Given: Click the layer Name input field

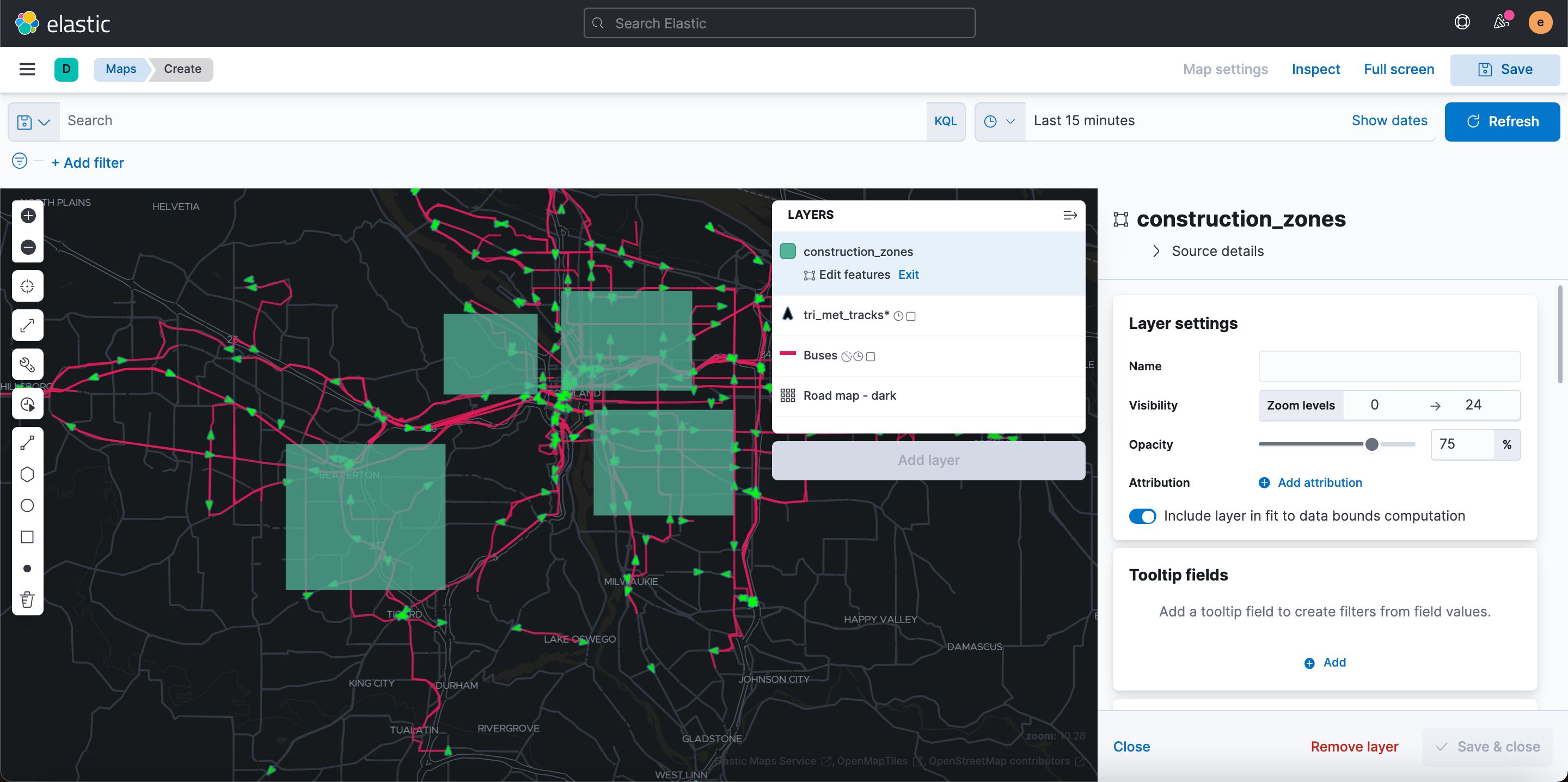Looking at the screenshot, I should 1389,366.
